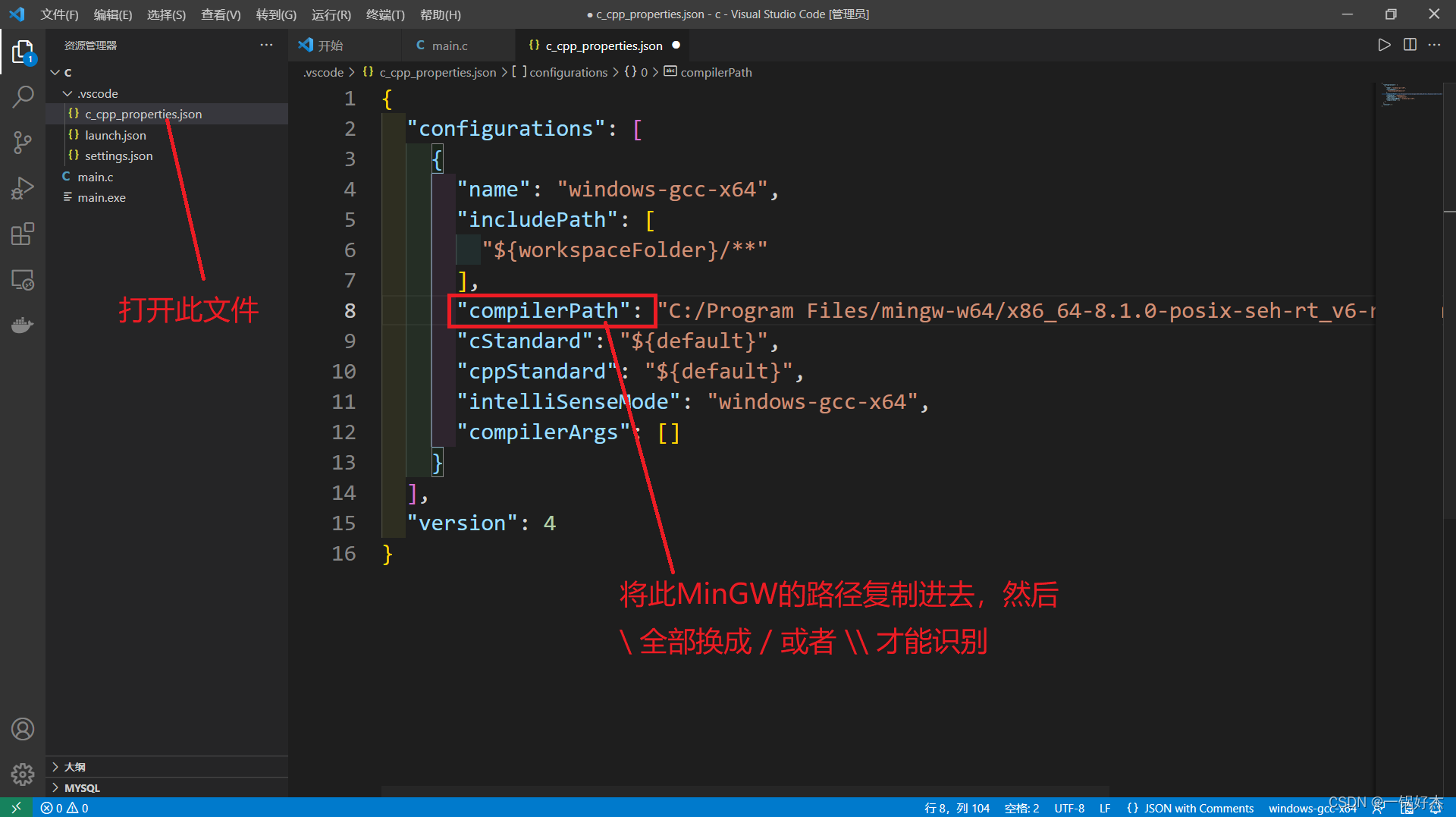Image resolution: width=1456 pixels, height=817 pixels.
Task: Open the 查看(V) menu
Action: tap(221, 14)
